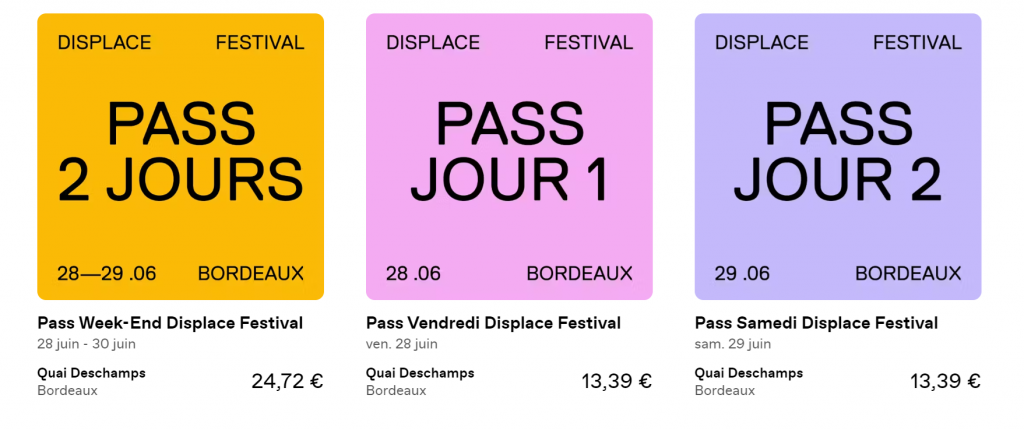Image resolution: width=1024 pixels, height=430 pixels.
Task: Click Pass Vendredi Displace Festival title
Action: point(493,323)
